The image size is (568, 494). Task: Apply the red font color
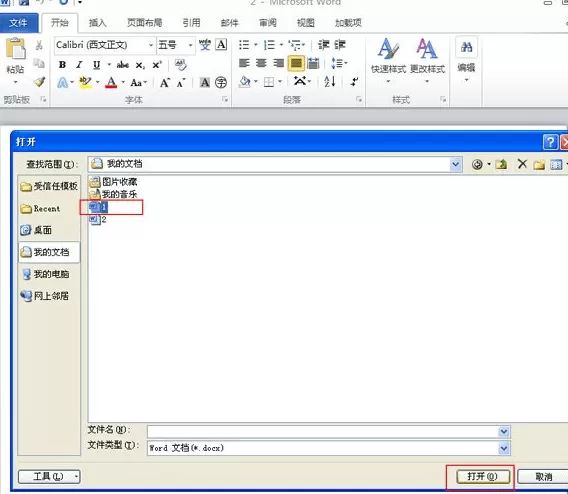(x=111, y=83)
